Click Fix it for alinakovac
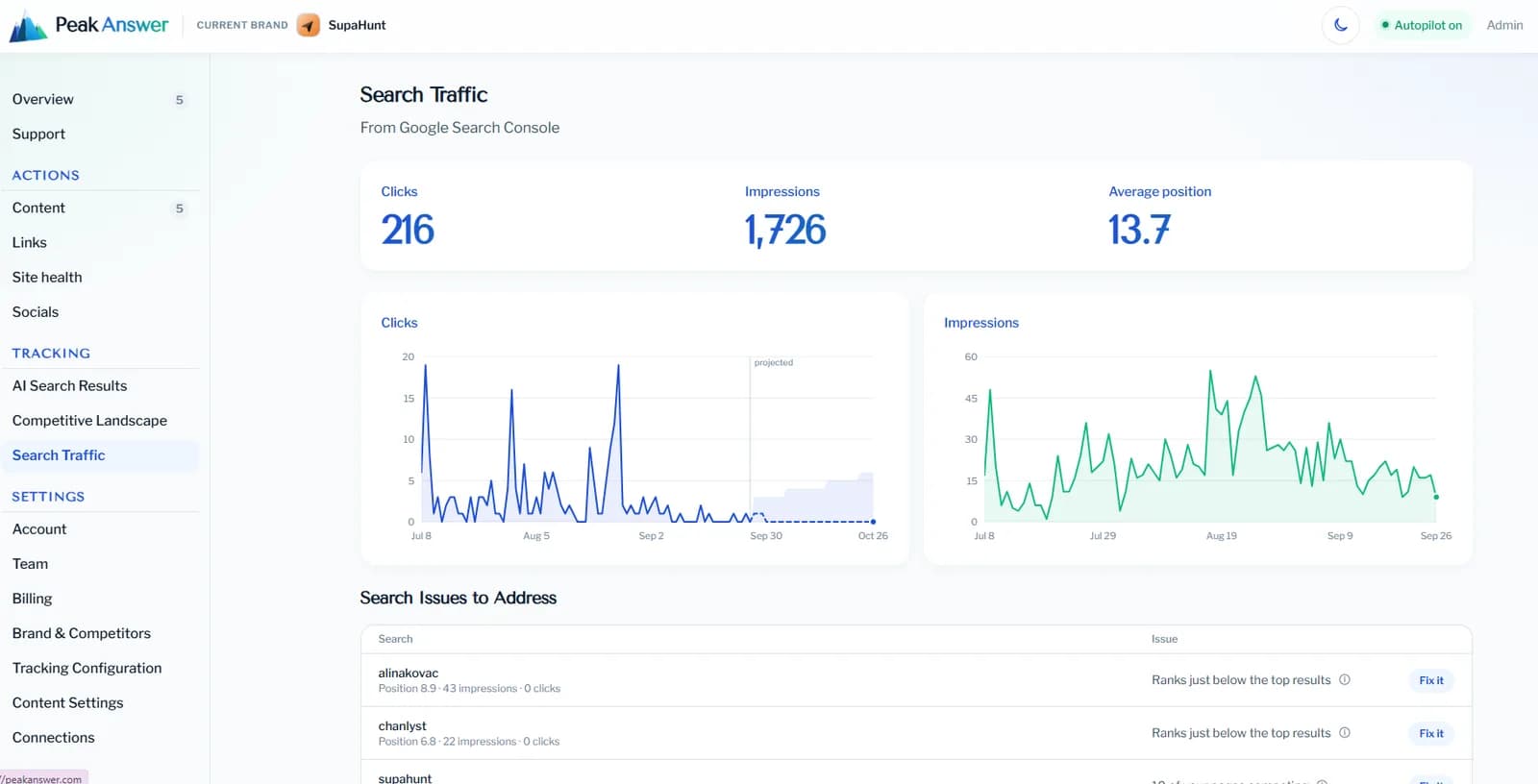Screen dimensions: 1538x784 point(1431,680)
